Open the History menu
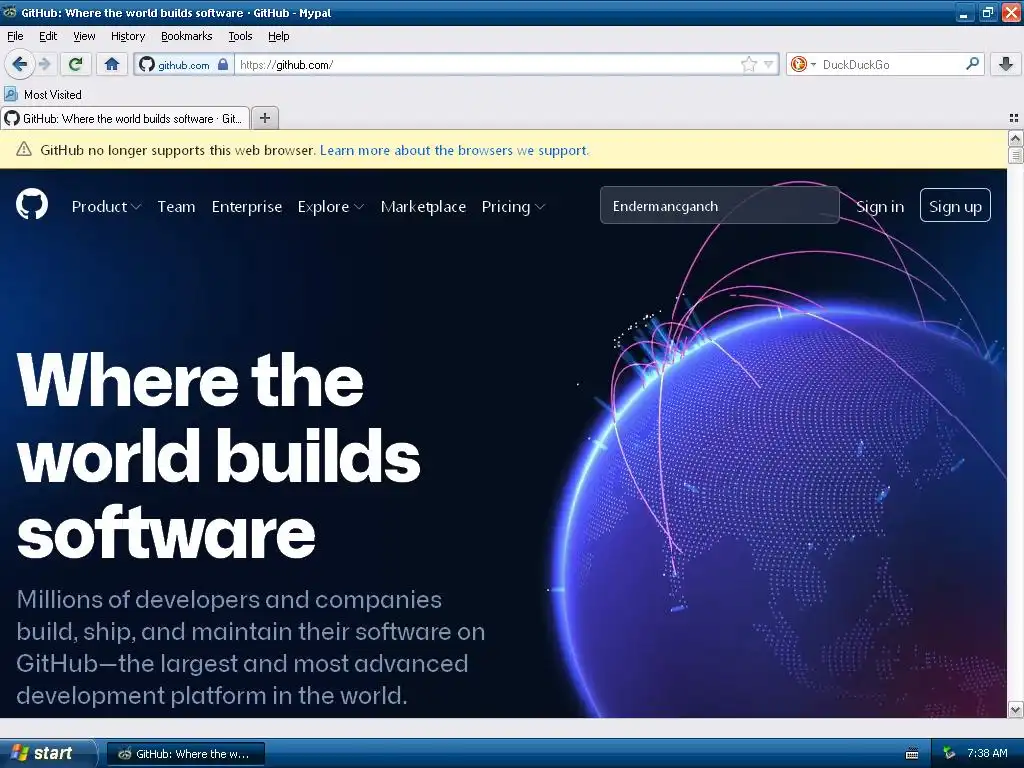The width and height of the screenshot is (1024, 768). click(127, 37)
